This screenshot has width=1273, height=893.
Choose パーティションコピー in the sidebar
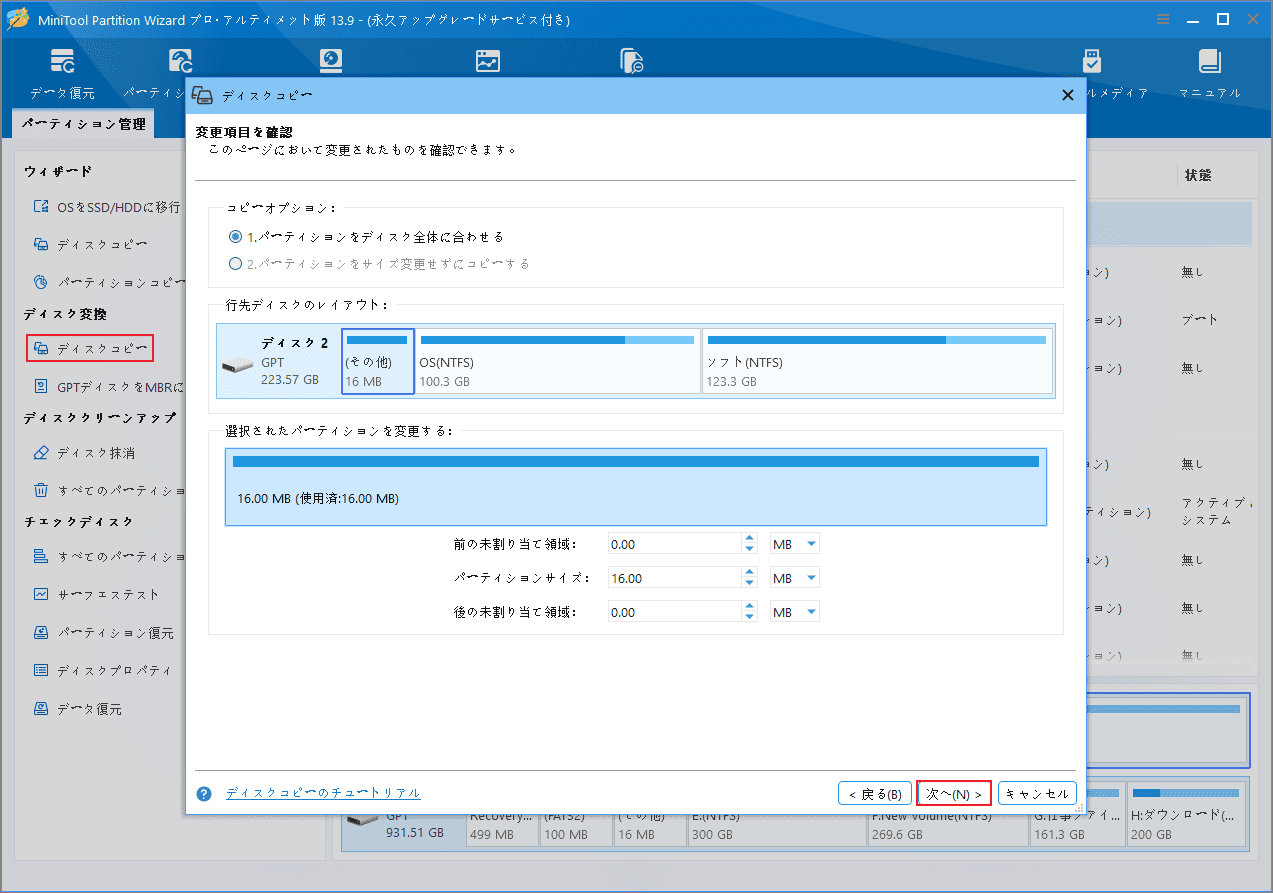(110, 282)
